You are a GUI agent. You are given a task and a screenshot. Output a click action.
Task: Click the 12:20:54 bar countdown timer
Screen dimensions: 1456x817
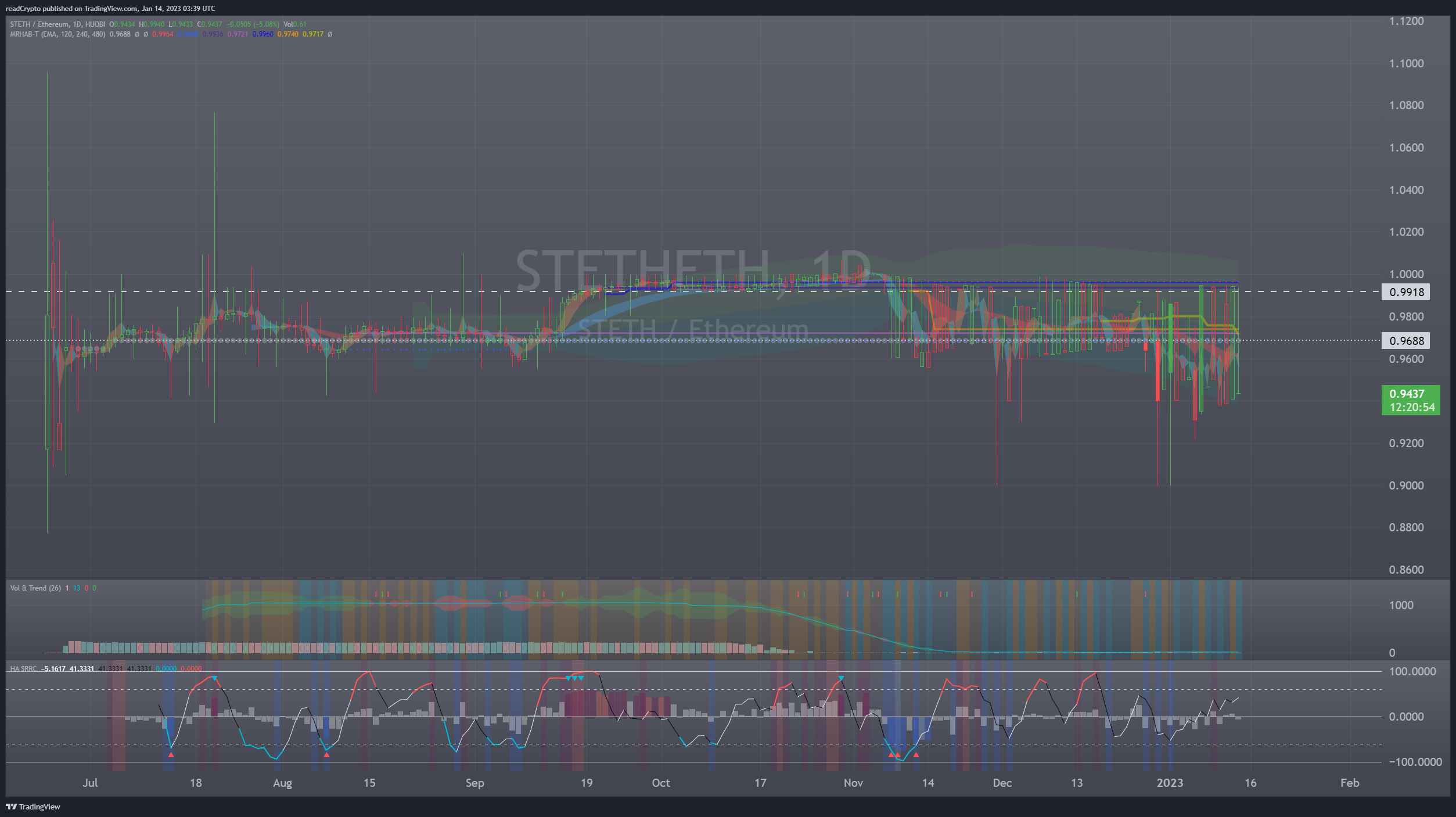point(1412,408)
